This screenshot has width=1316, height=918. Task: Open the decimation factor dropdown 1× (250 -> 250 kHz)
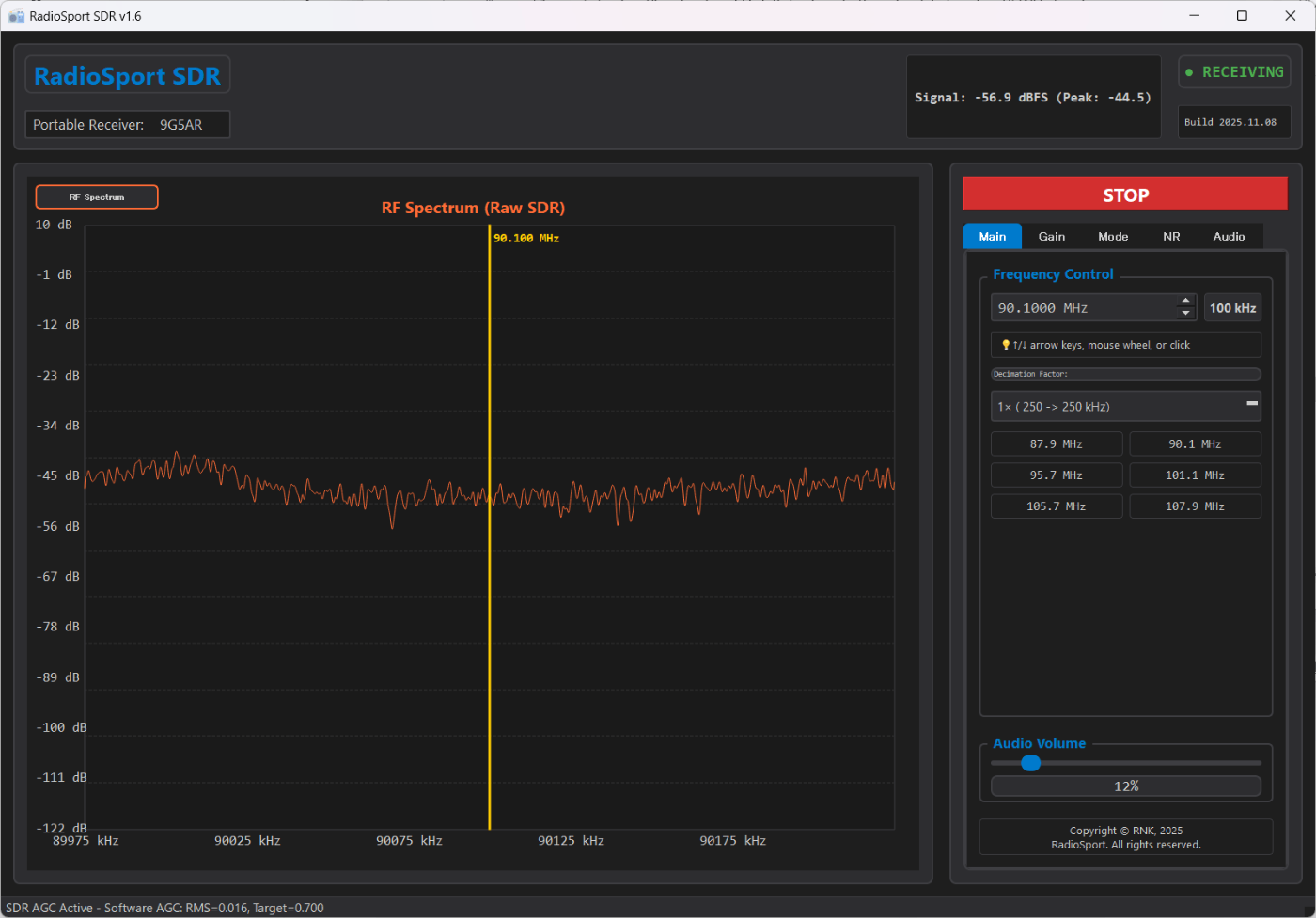tap(1126, 406)
